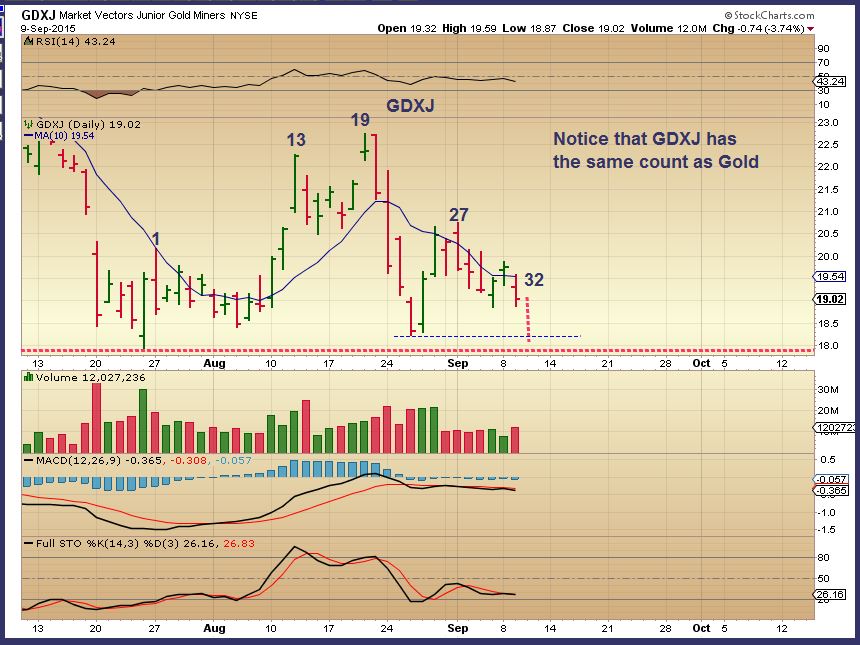This screenshot has width=860, height=645.
Task: Click the MA(10) 19.54 legend entry
Action: click(x=59, y=135)
